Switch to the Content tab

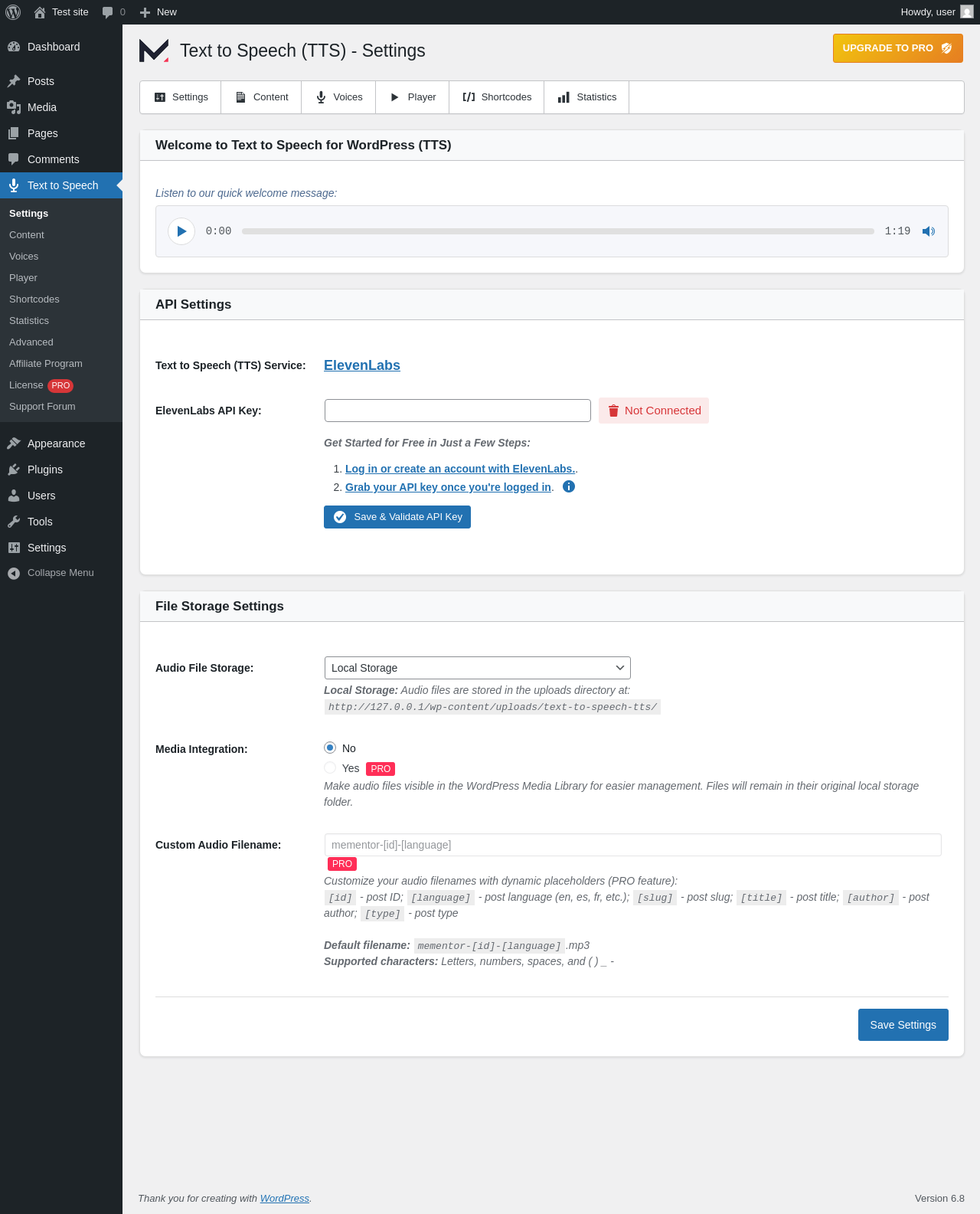pos(261,97)
